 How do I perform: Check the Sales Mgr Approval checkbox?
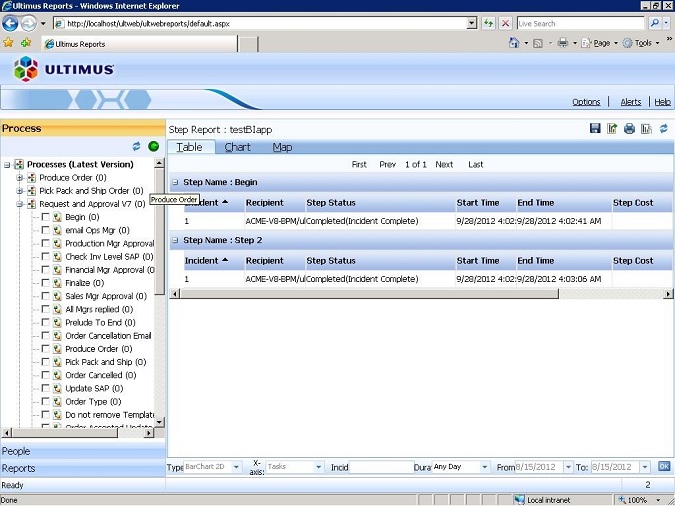pyautogui.click(x=45, y=296)
